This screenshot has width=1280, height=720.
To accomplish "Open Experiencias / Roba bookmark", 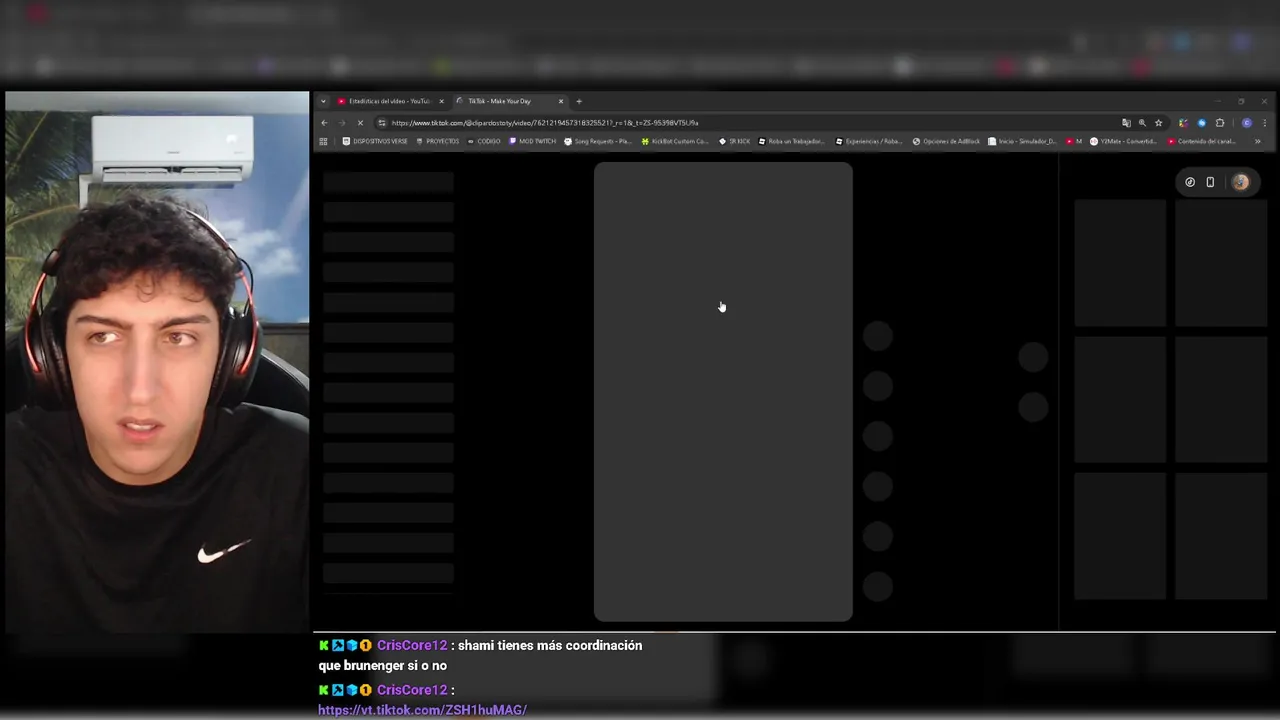I will (x=868, y=141).
